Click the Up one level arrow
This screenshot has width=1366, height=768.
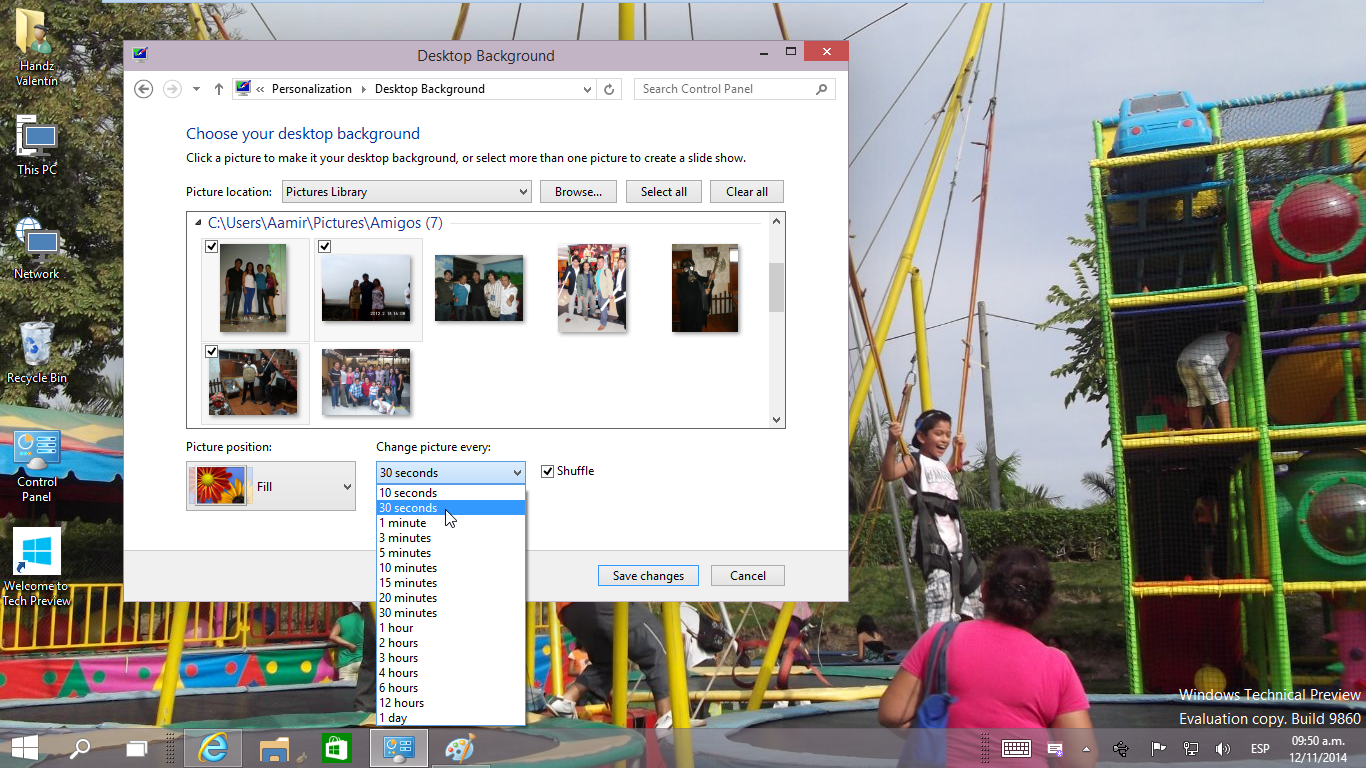point(219,89)
